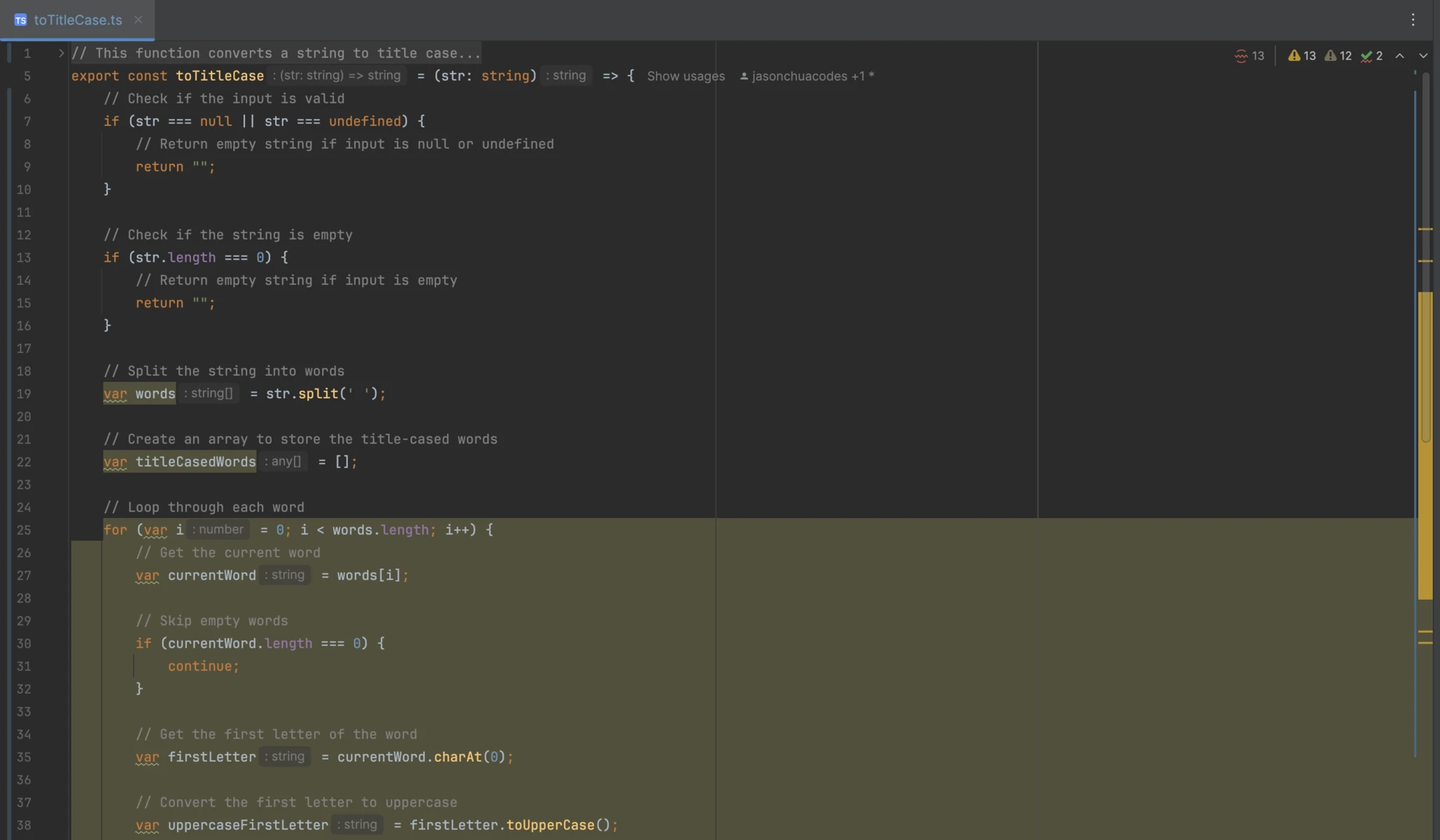Click the ': string[]' inlay hint after words
The height and width of the screenshot is (840, 1440).
209,393
